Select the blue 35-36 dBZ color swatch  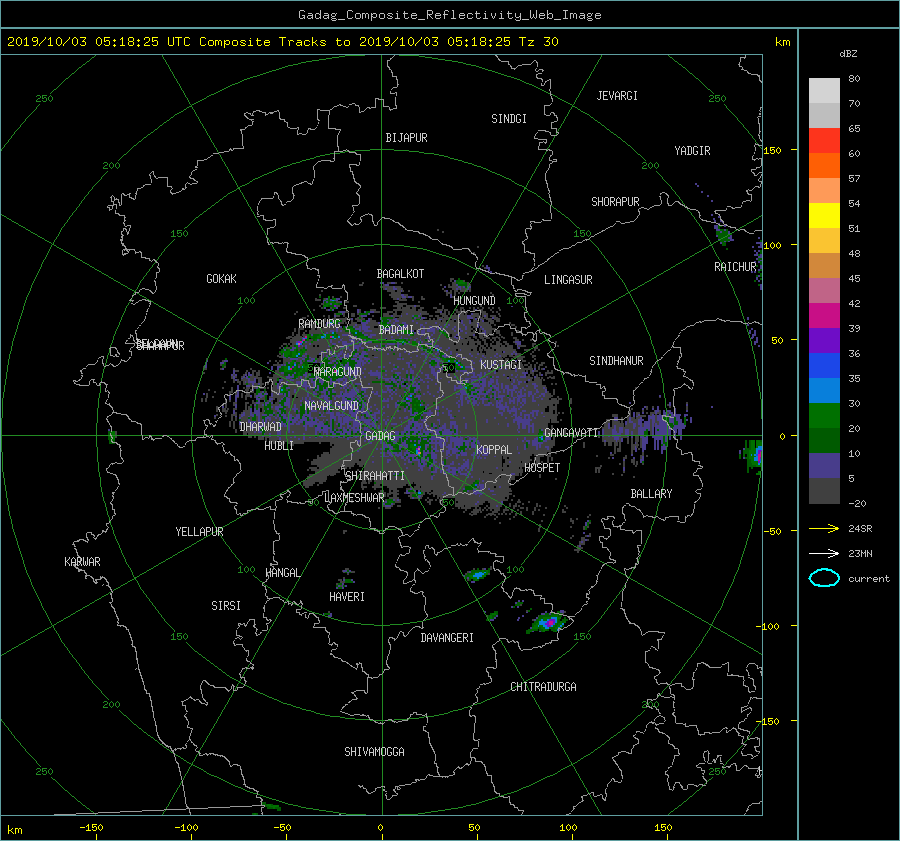tap(824, 366)
